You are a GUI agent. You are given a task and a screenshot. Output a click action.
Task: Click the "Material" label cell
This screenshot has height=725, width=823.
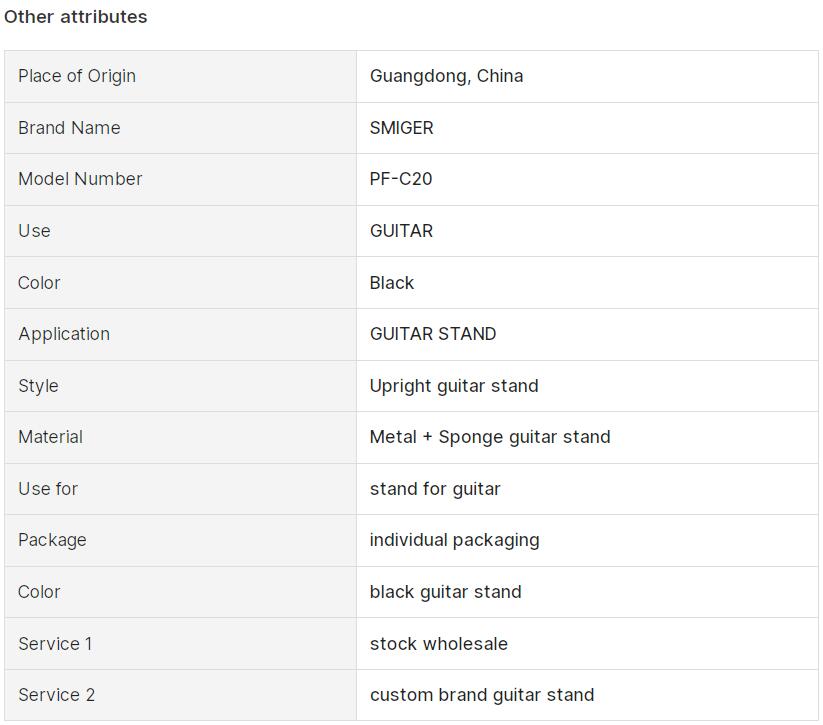pos(50,437)
